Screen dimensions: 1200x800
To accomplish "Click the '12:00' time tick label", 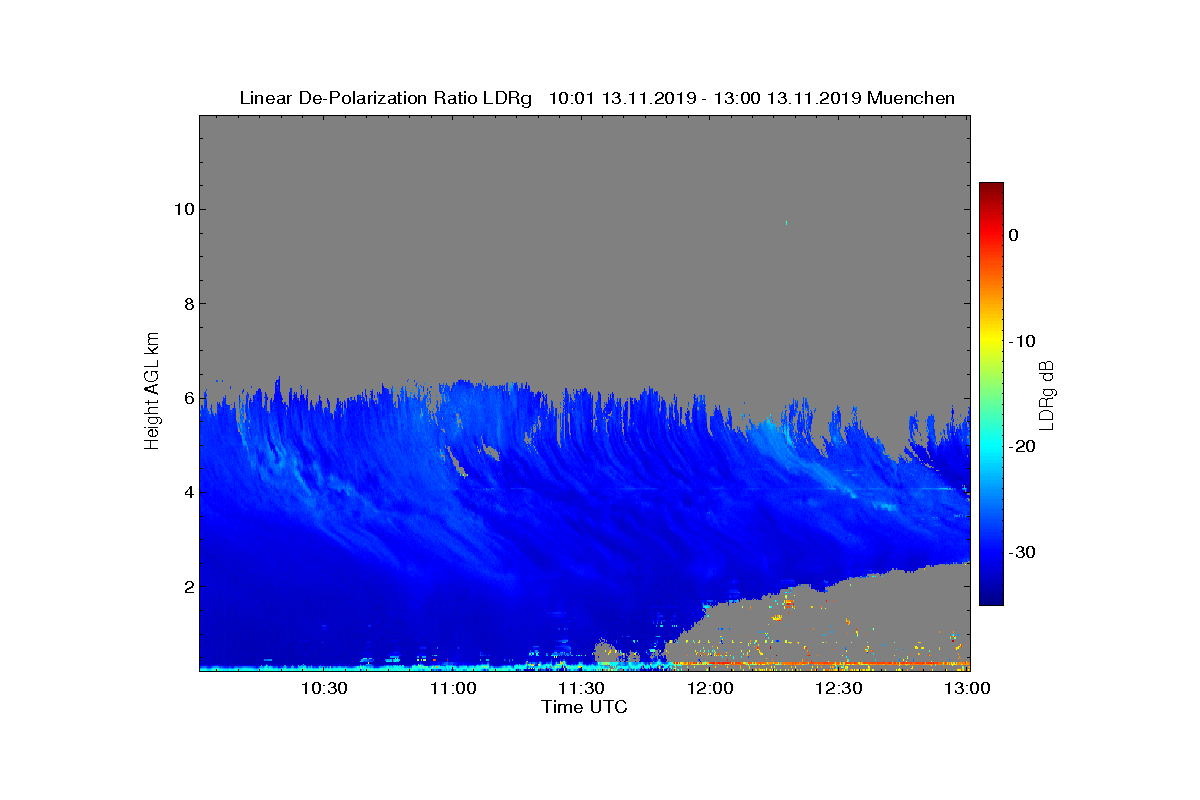I will tap(710, 688).
